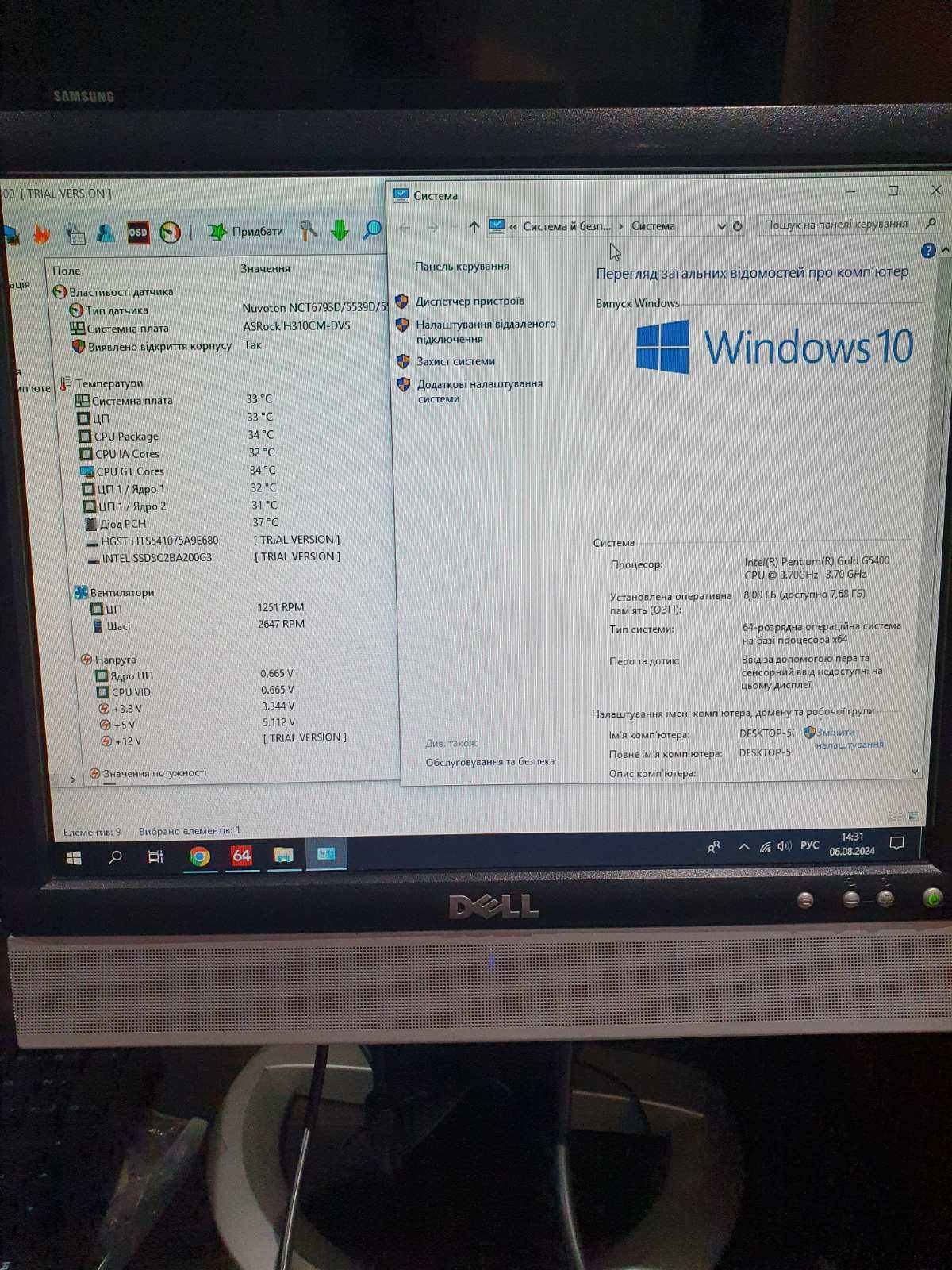Viewport: 952px width, 1270px height.
Task: Click the double-chevron at breadcrumb start
Action: pyautogui.click(x=513, y=226)
